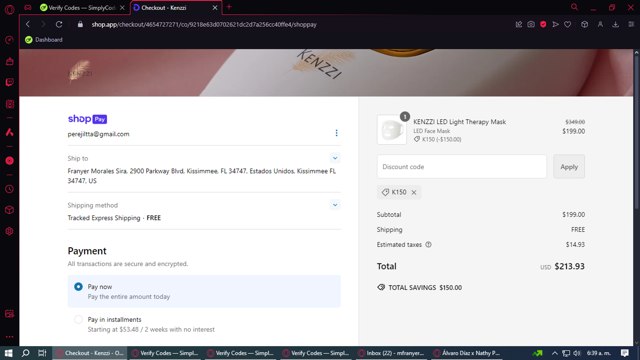This screenshot has height=360, width=640.
Task: Open Windows notification center
Action: coord(624,353)
